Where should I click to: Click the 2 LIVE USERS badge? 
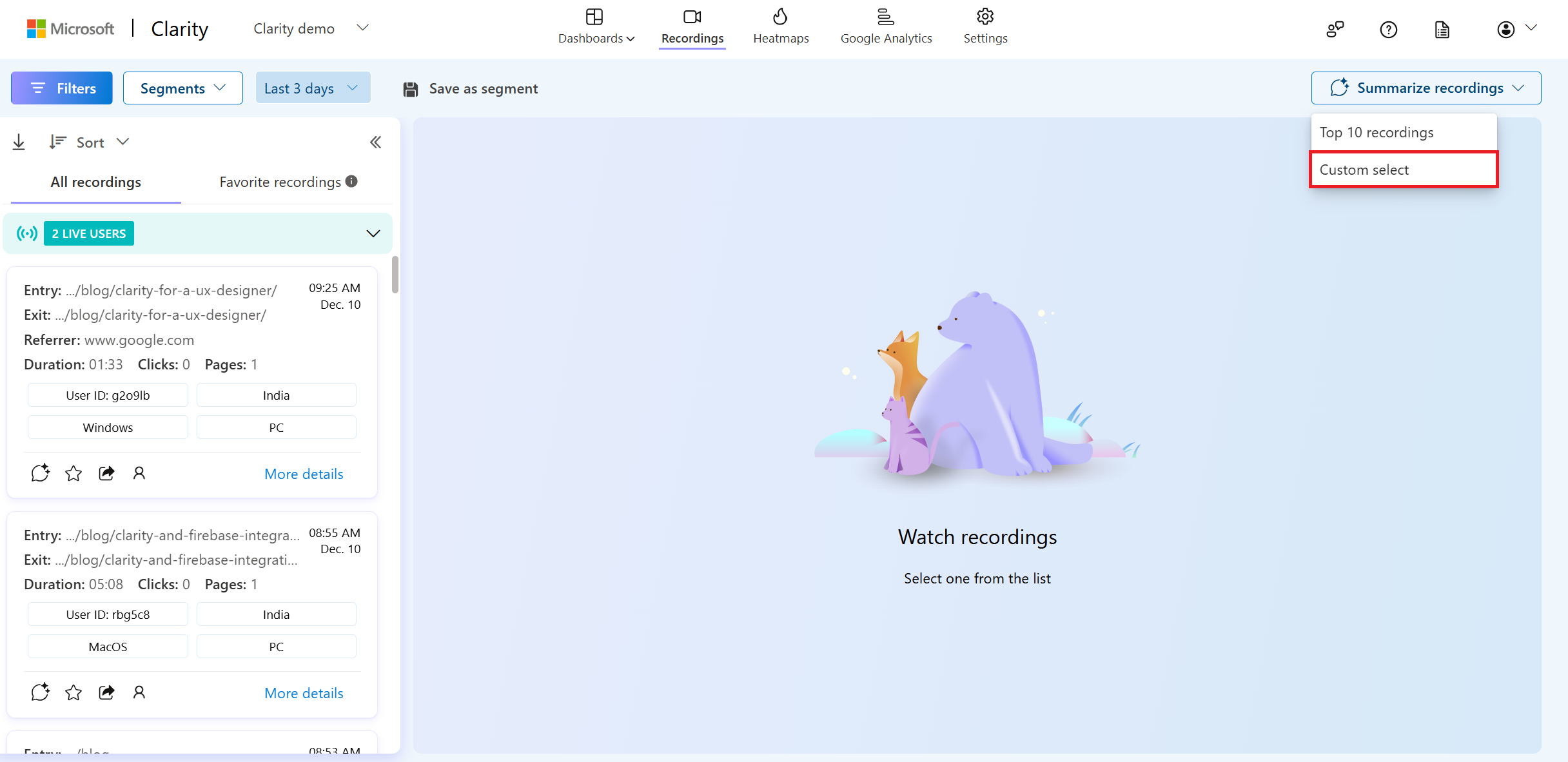tap(89, 233)
